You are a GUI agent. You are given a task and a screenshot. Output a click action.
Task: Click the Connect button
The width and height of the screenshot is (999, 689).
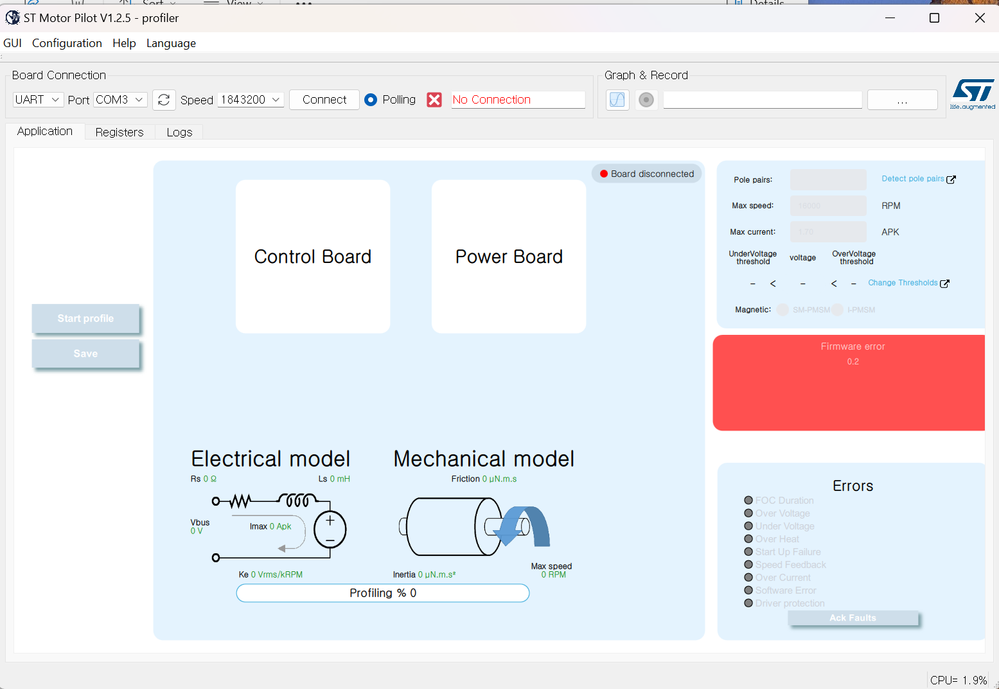[324, 100]
